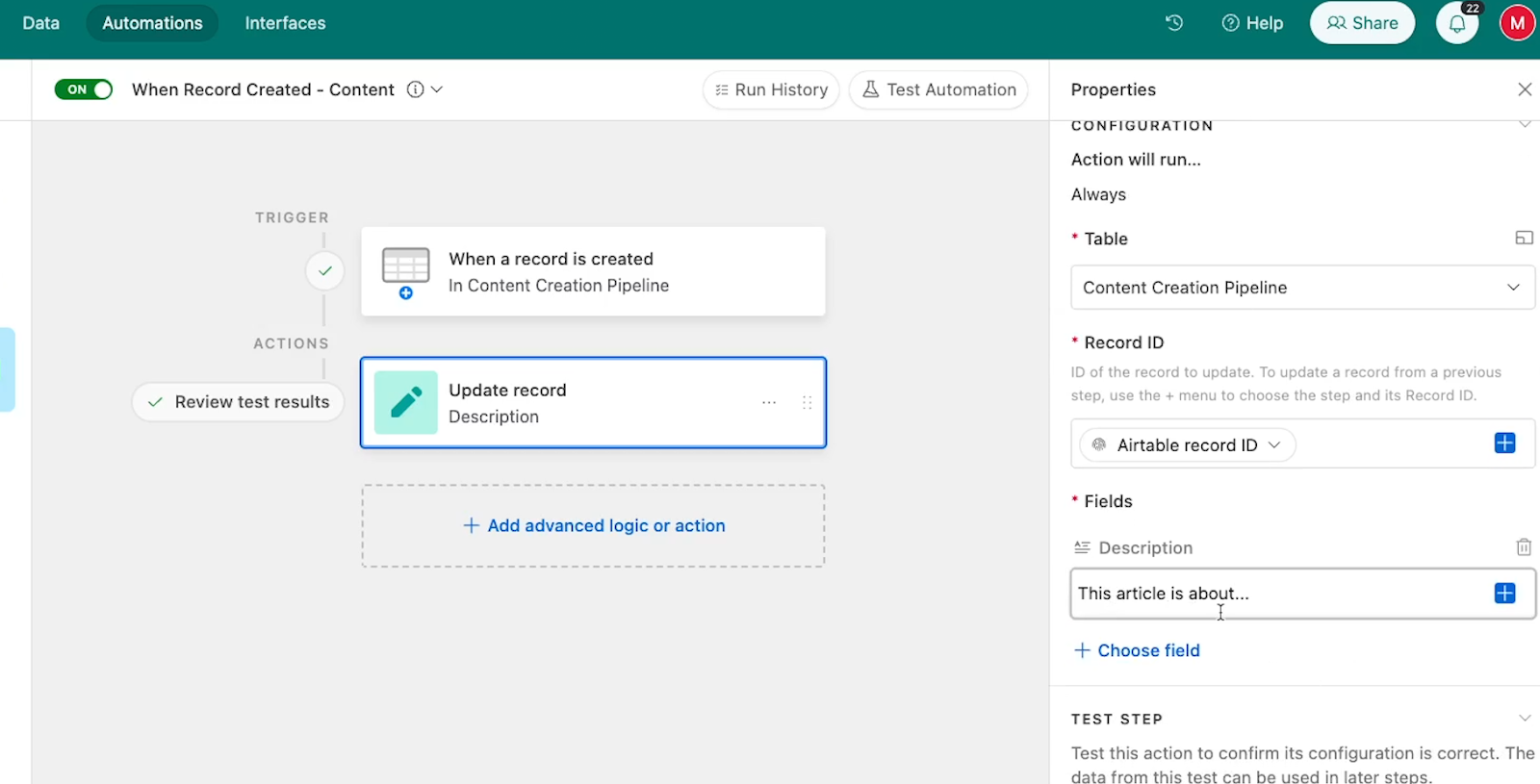
Task: Open the Interfaces tab
Action: 285,23
